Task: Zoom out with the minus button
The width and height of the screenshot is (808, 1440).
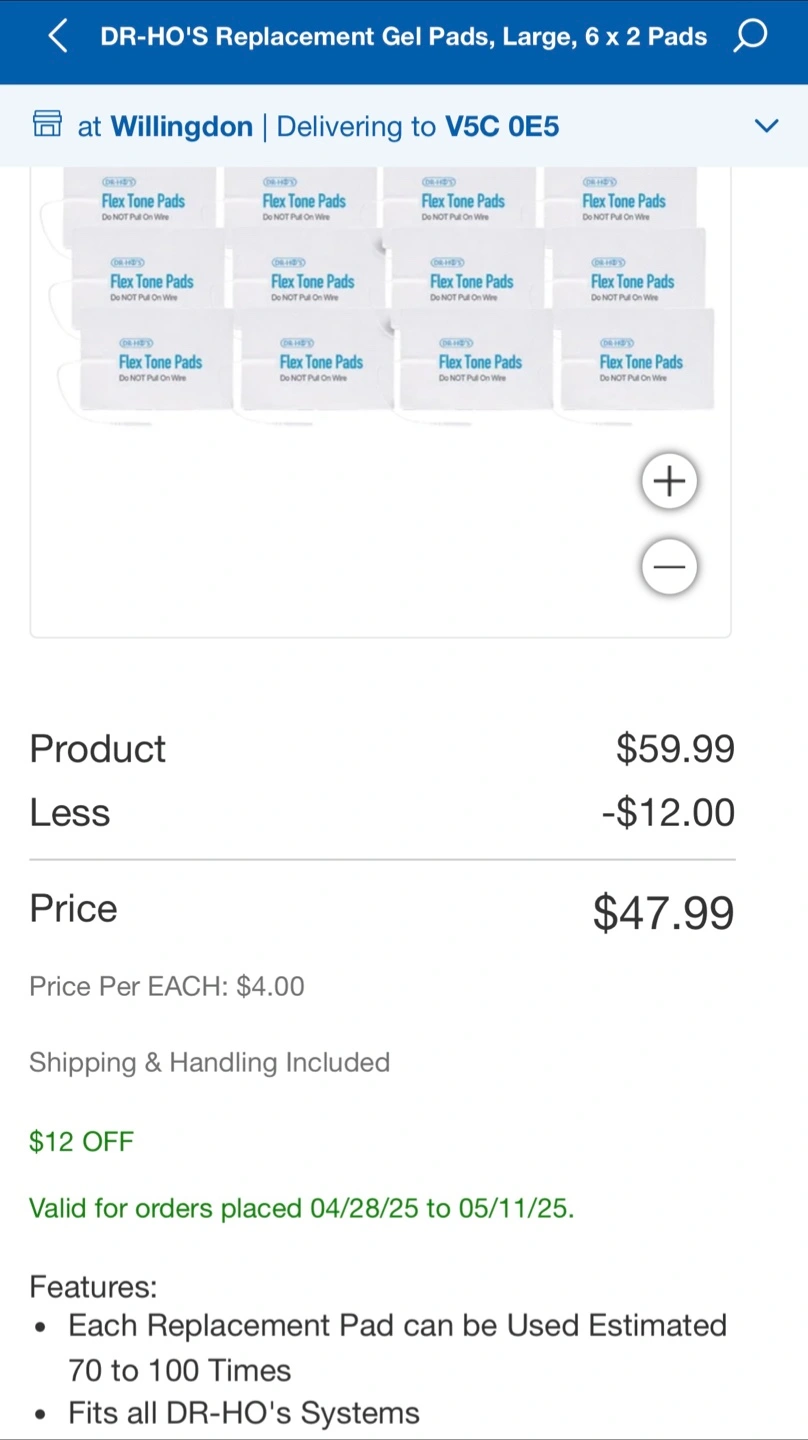Action: pyautogui.click(x=669, y=567)
